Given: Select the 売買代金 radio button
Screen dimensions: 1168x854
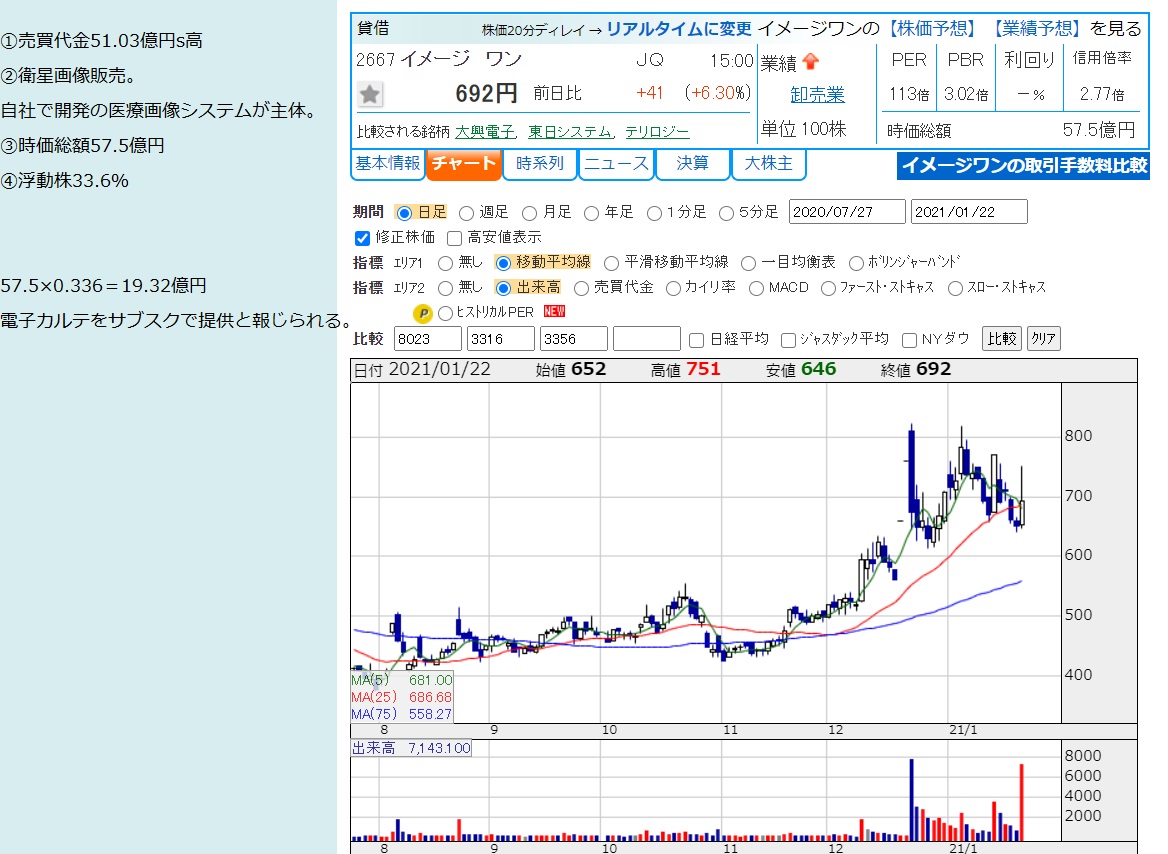Looking at the screenshot, I should [x=581, y=288].
